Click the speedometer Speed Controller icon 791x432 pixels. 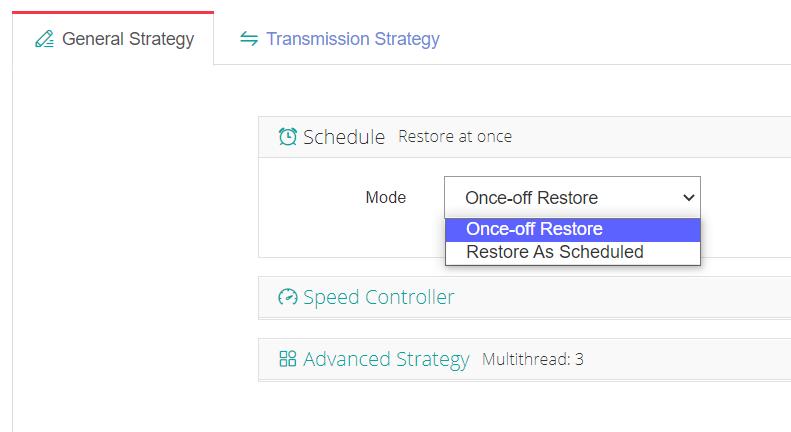288,297
